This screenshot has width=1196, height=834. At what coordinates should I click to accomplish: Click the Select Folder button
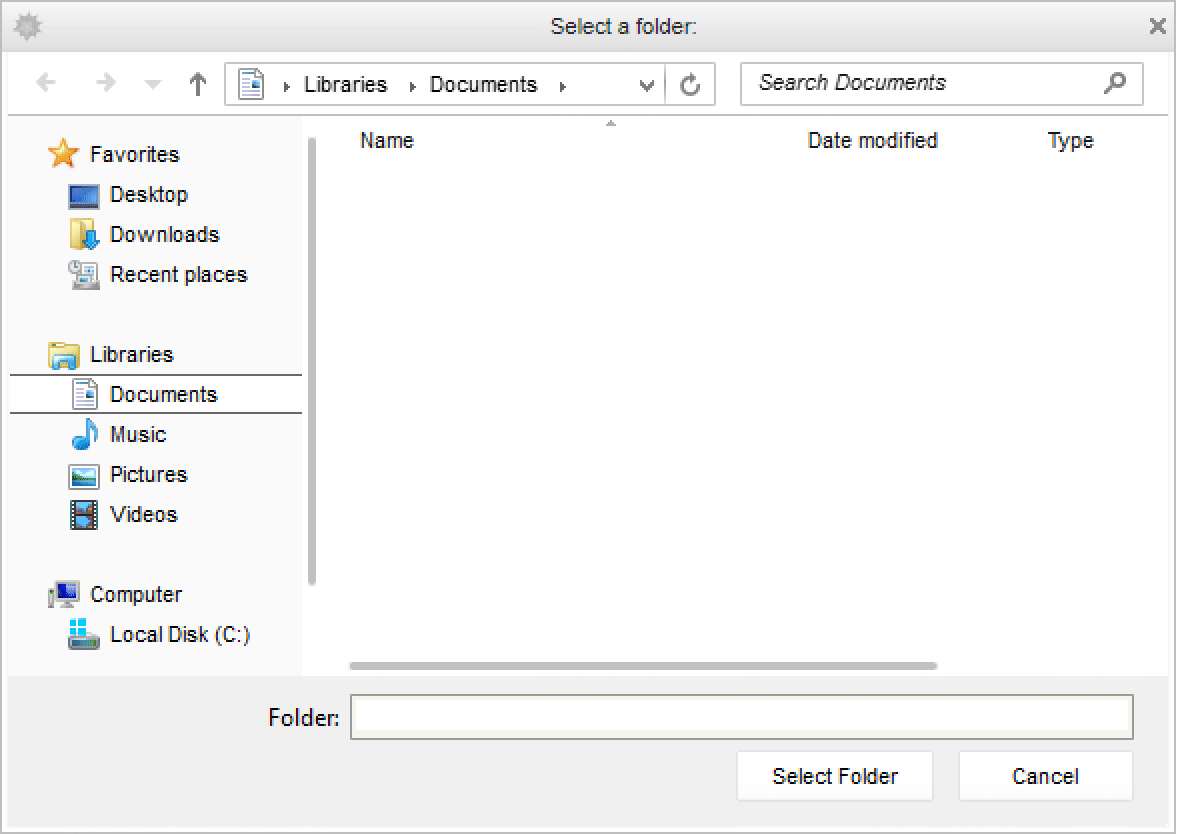834,777
